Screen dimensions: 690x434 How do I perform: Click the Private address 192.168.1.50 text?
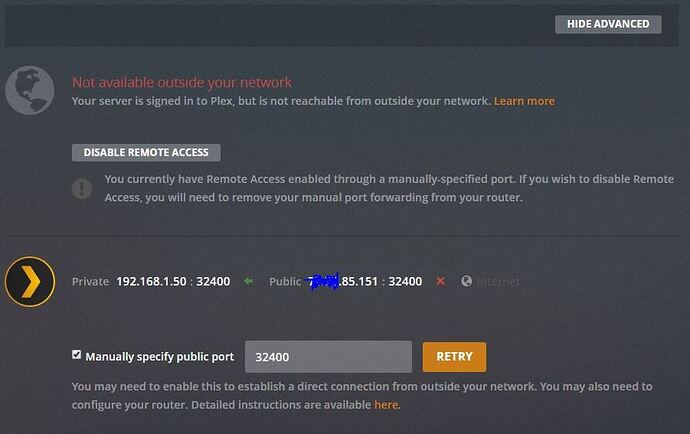154,282
